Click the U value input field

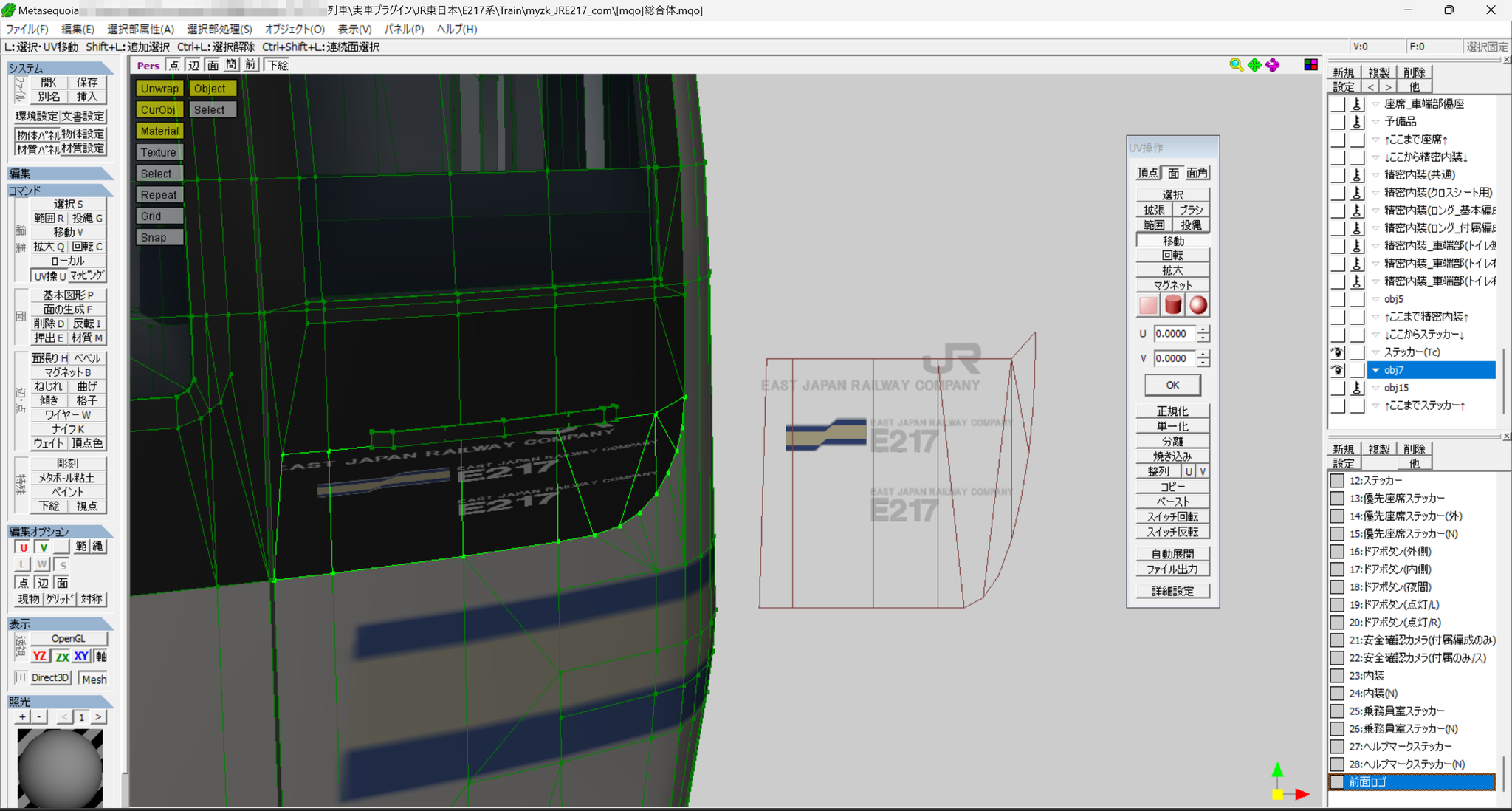click(x=1175, y=334)
